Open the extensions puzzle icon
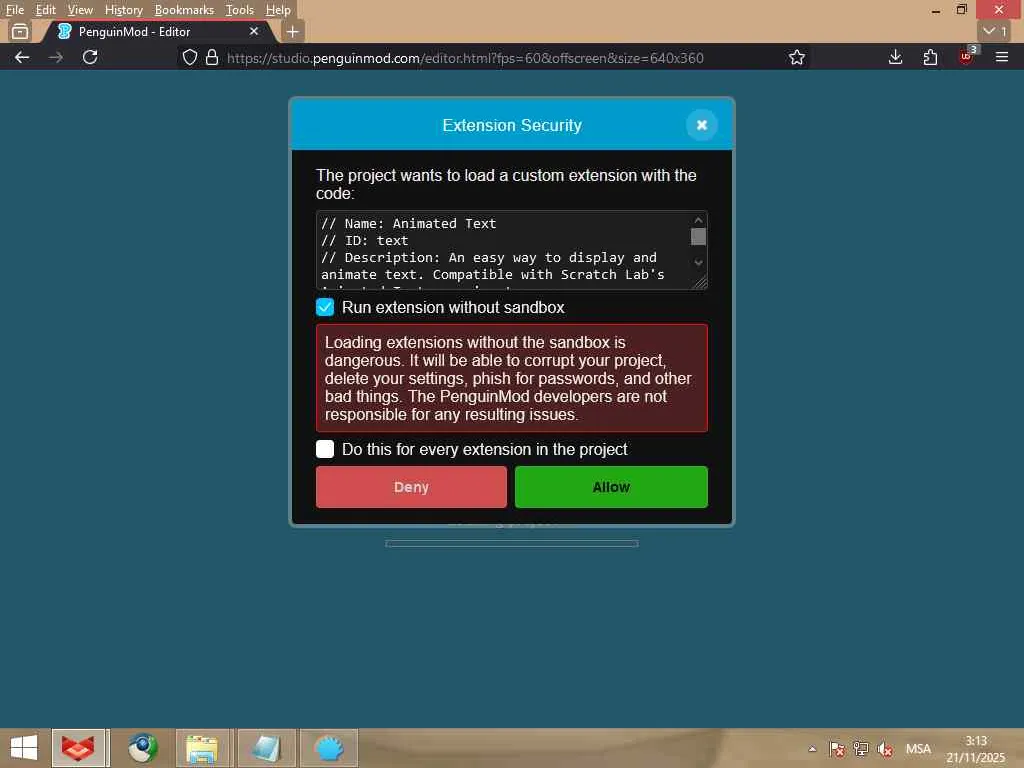Viewport: 1024px width, 768px height. [931, 57]
